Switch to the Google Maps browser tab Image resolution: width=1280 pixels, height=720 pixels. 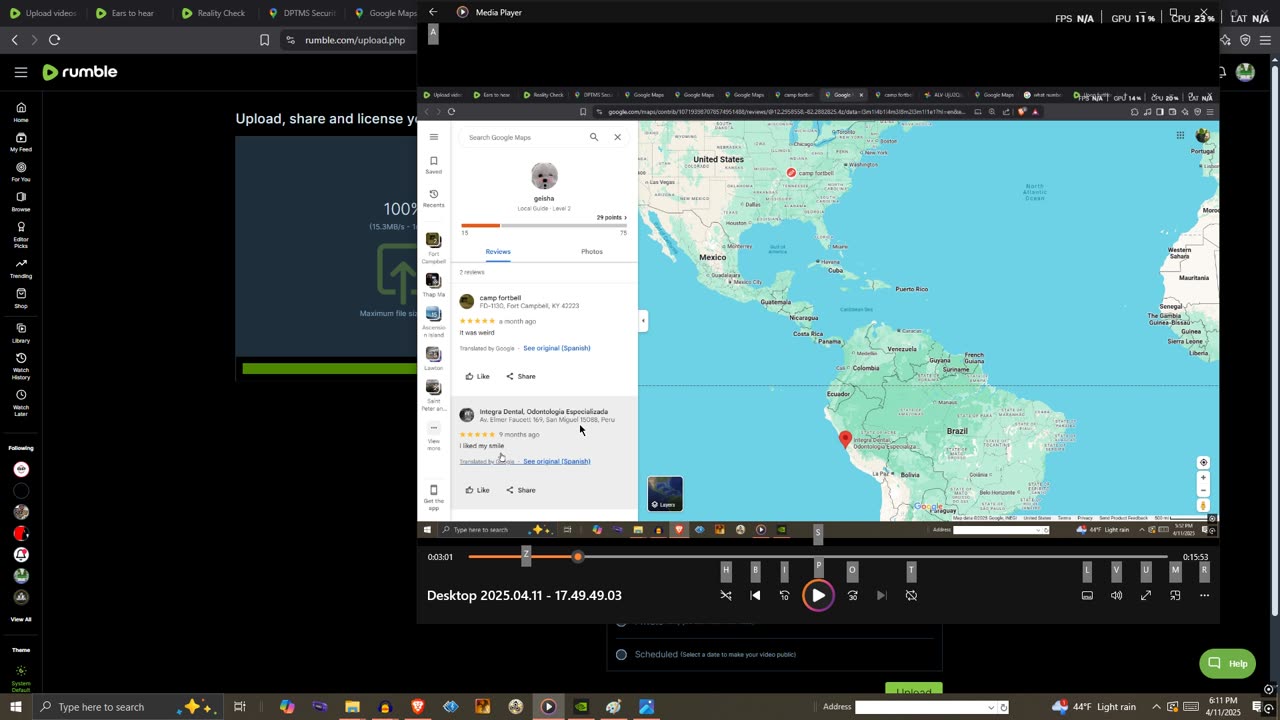385,13
